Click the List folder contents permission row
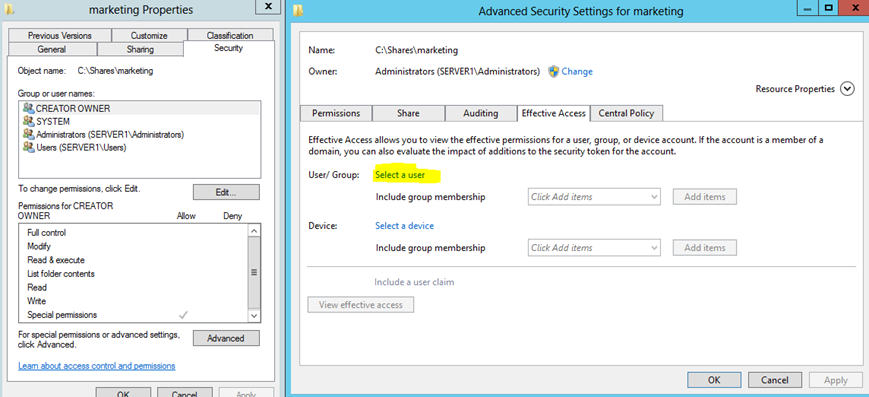Screen dimensions: 869x397 point(134,274)
